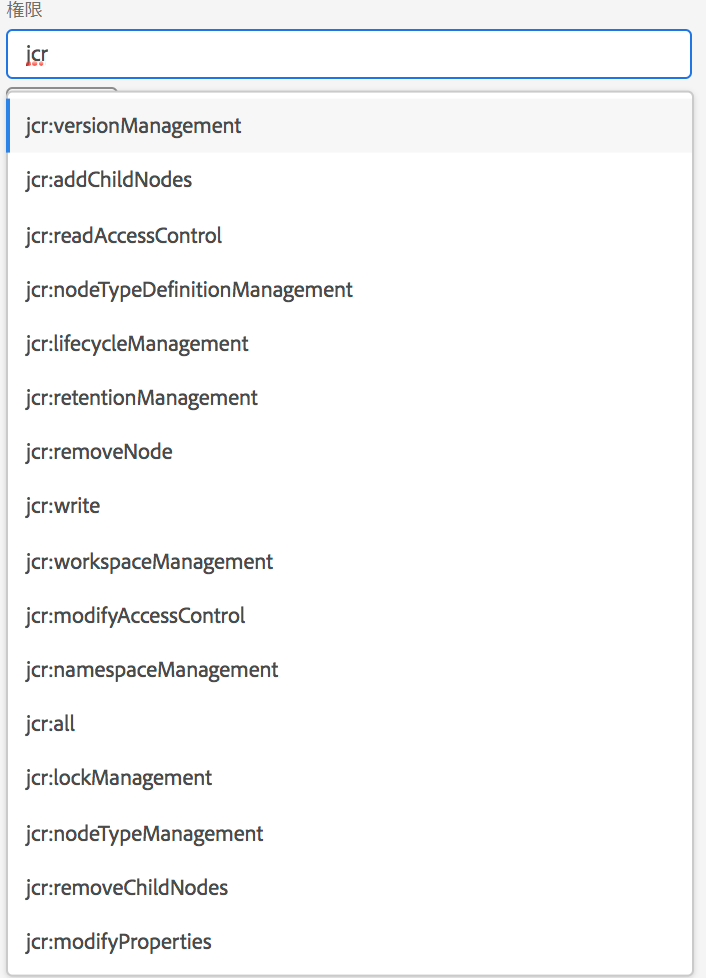Select the jcr:write privilege

[63, 506]
